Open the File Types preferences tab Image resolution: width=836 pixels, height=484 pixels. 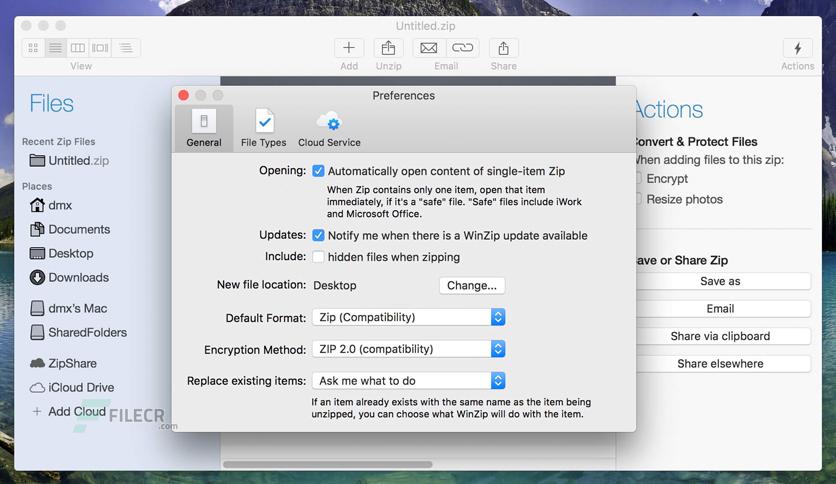click(263, 128)
